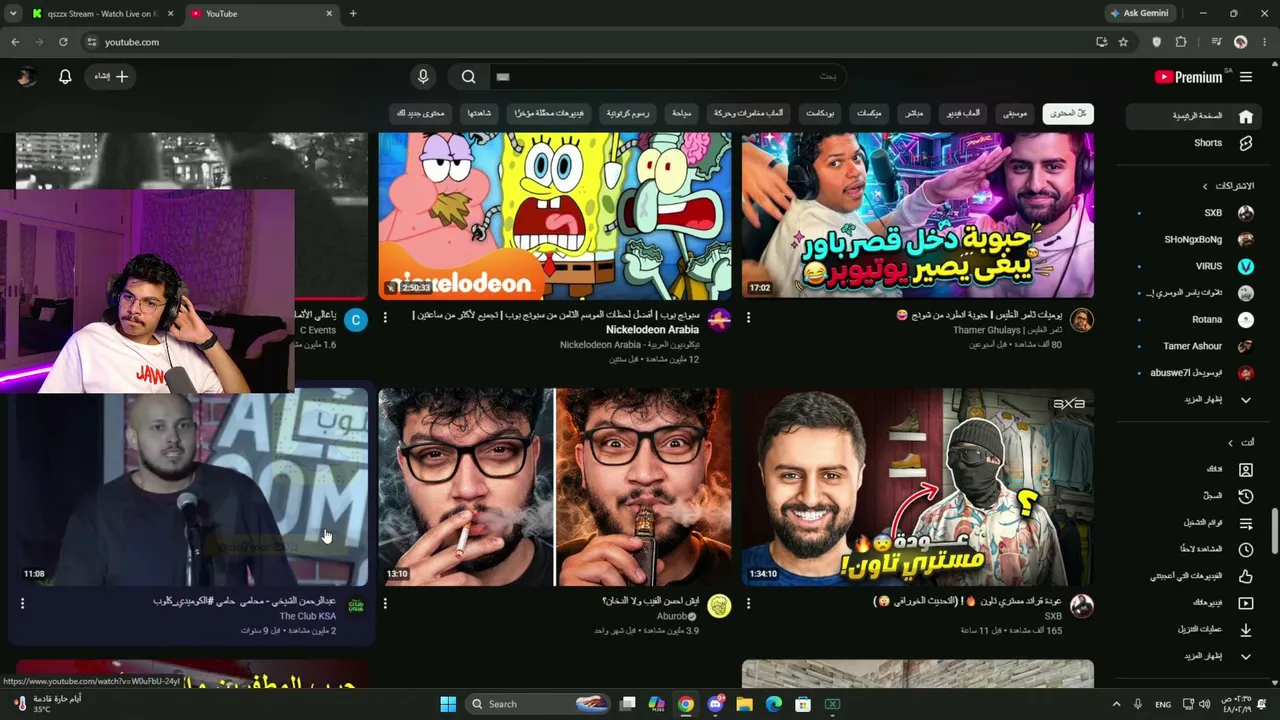This screenshot has height=720, width=1280.
Task: Open The Club KSA channel avatar
Action: click(x=356, y=606)
